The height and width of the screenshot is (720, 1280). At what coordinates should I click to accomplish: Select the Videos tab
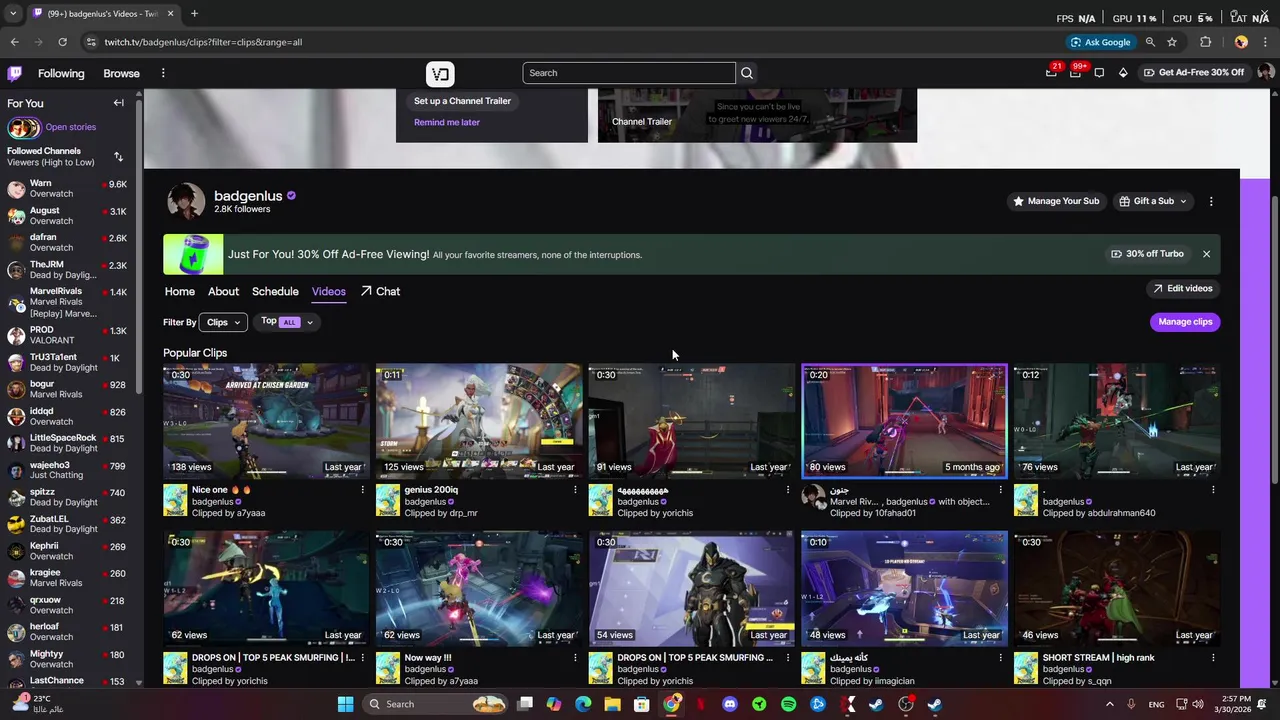pos(328,291)
